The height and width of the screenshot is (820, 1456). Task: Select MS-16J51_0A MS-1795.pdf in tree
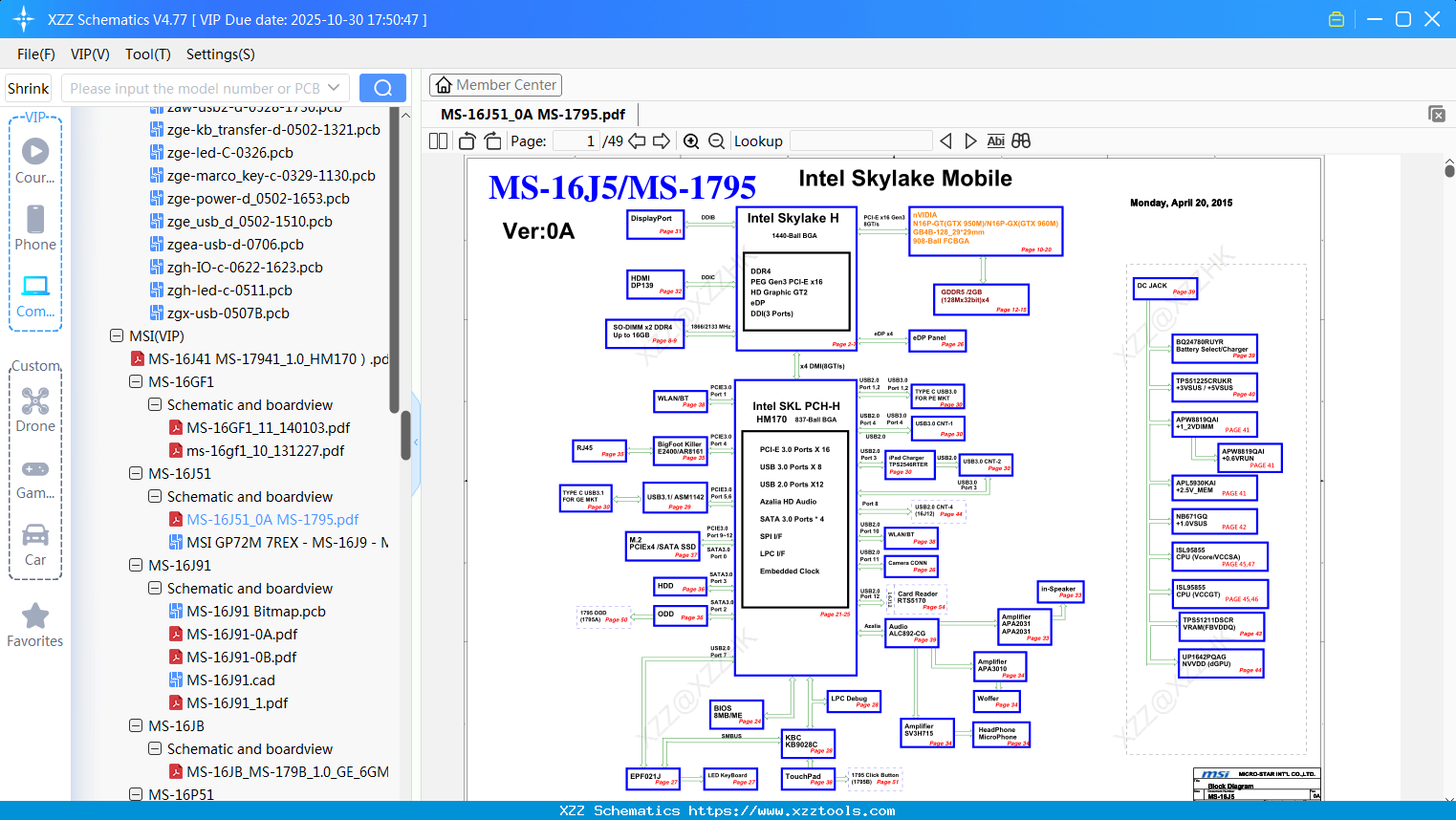(272, 520)
